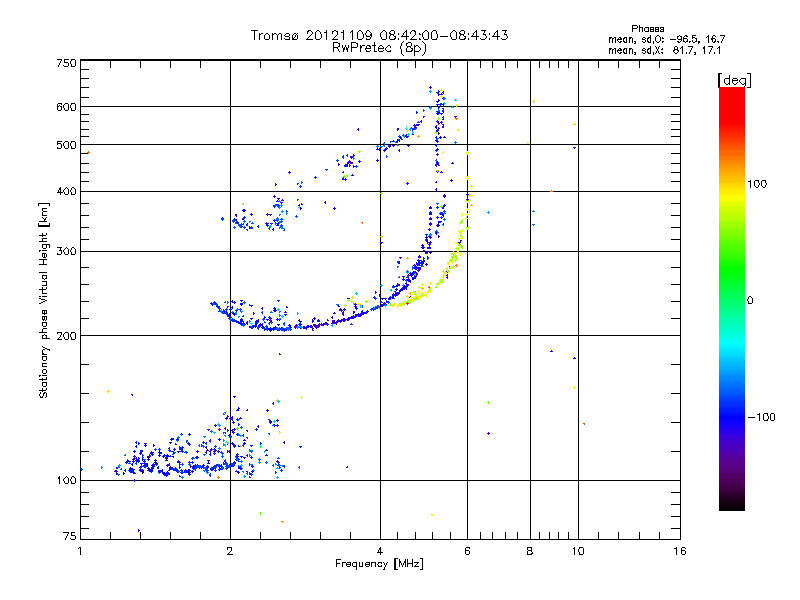Screen dimensions: 800x600
Task: Click the x-axis label '10'
Action: [x=578, y=551]
